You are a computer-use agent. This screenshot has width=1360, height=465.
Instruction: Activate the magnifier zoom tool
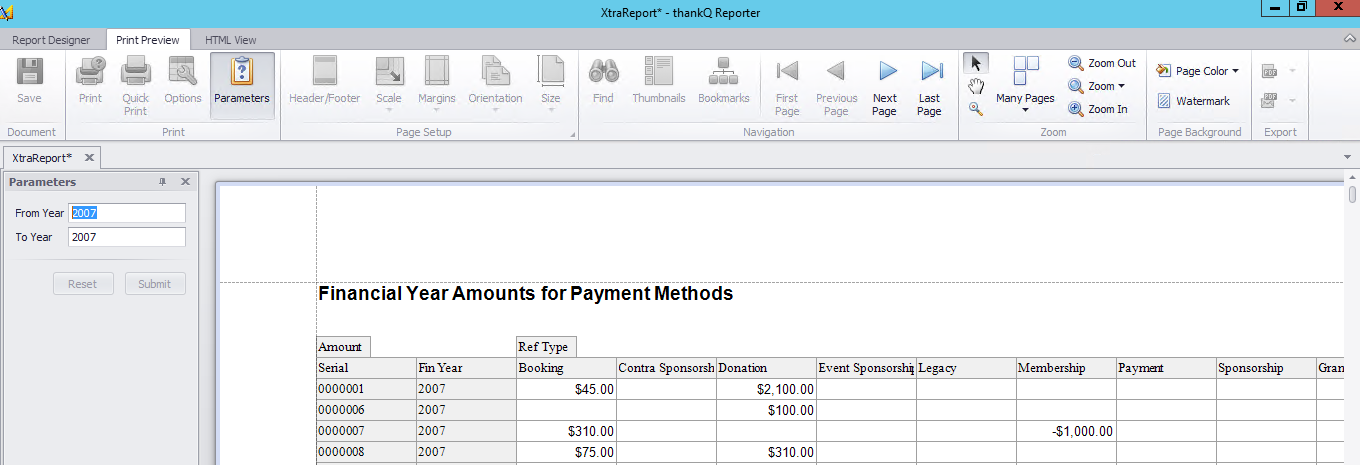976,109
